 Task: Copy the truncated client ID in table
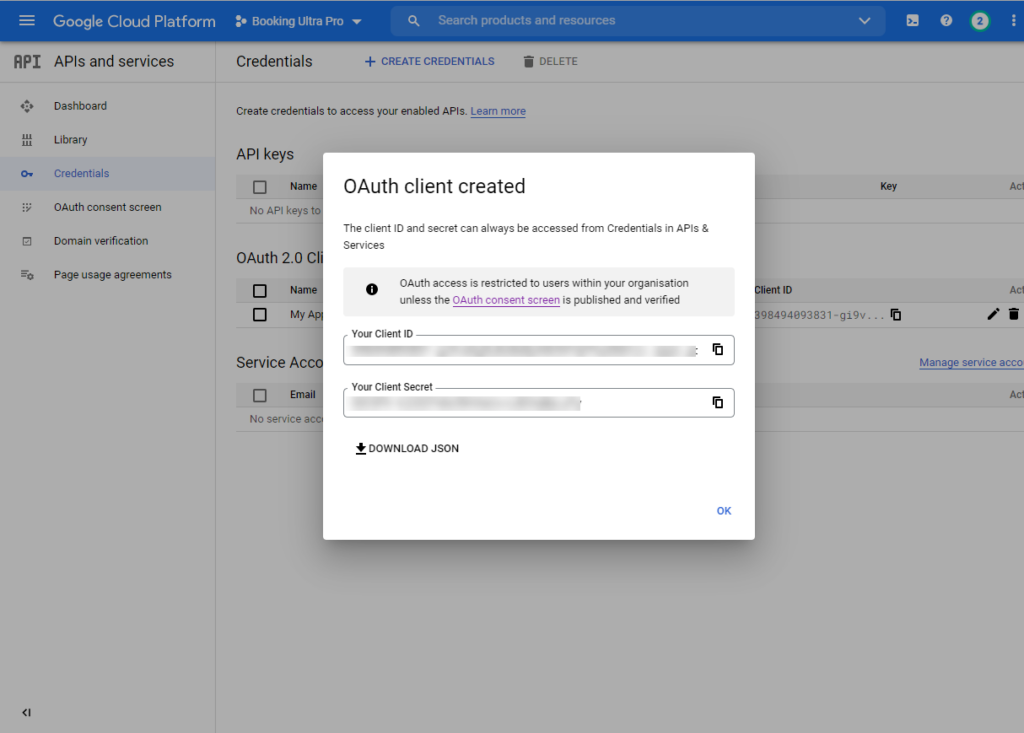tap(896, 315)
